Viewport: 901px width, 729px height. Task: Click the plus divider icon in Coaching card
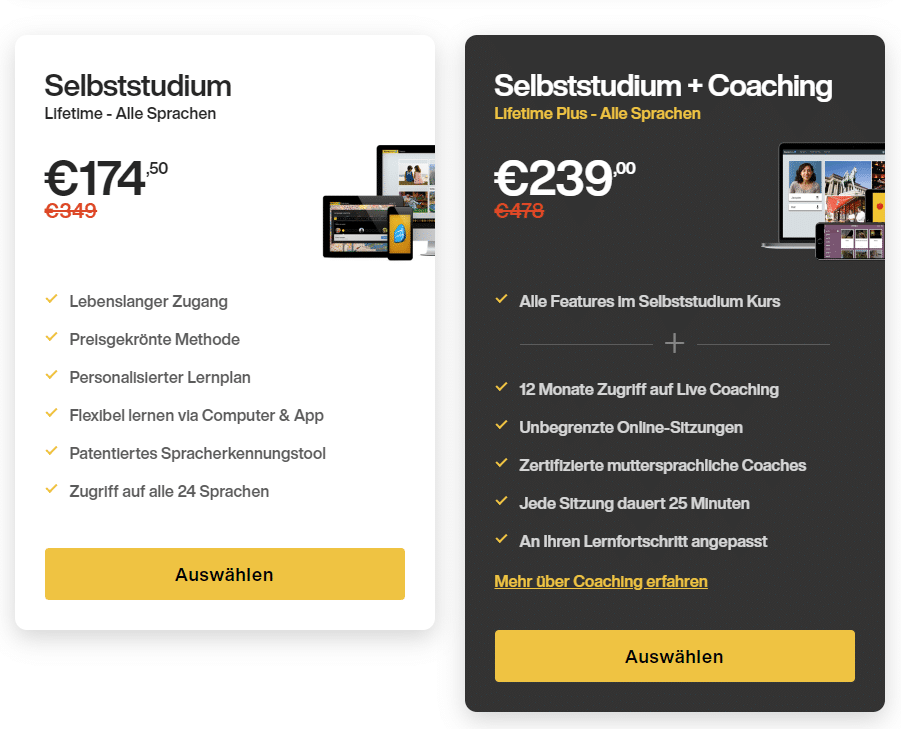point(674,344)
